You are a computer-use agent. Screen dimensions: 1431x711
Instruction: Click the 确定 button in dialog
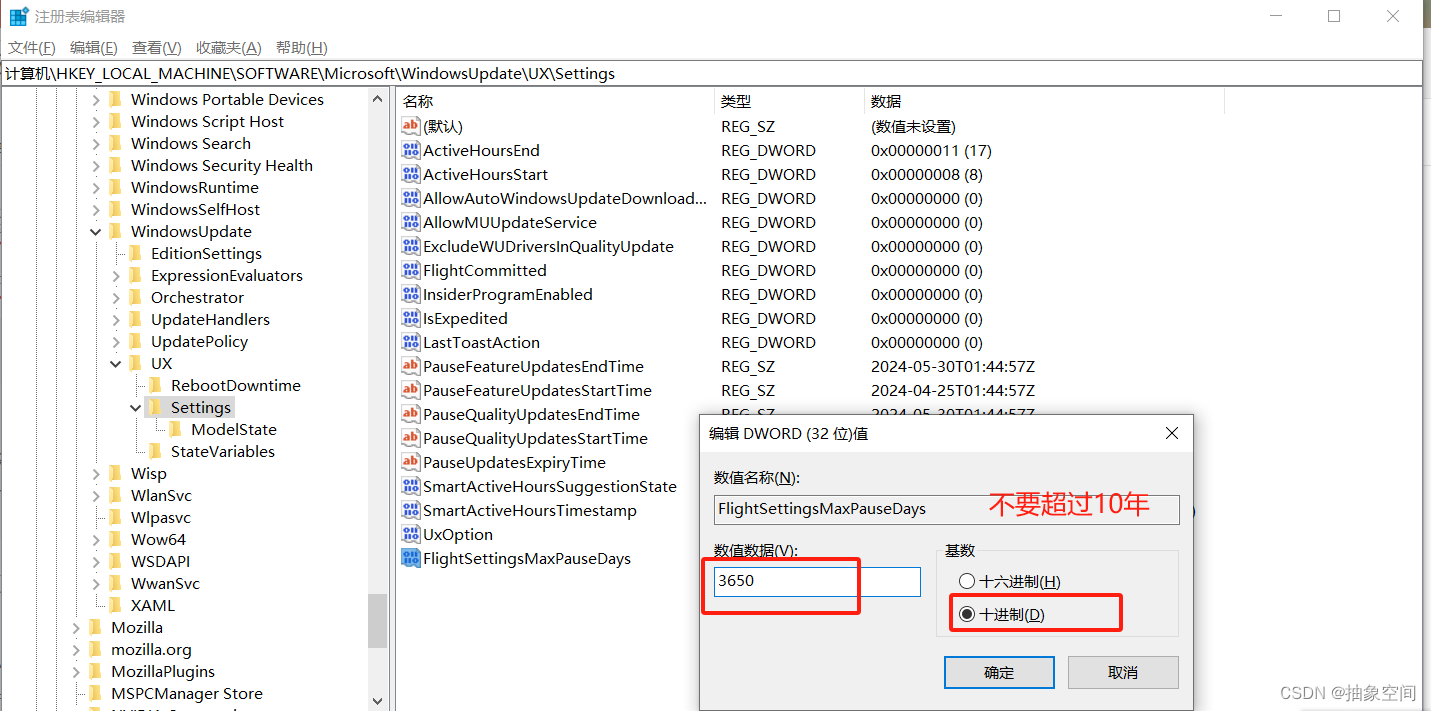(999, 672)
